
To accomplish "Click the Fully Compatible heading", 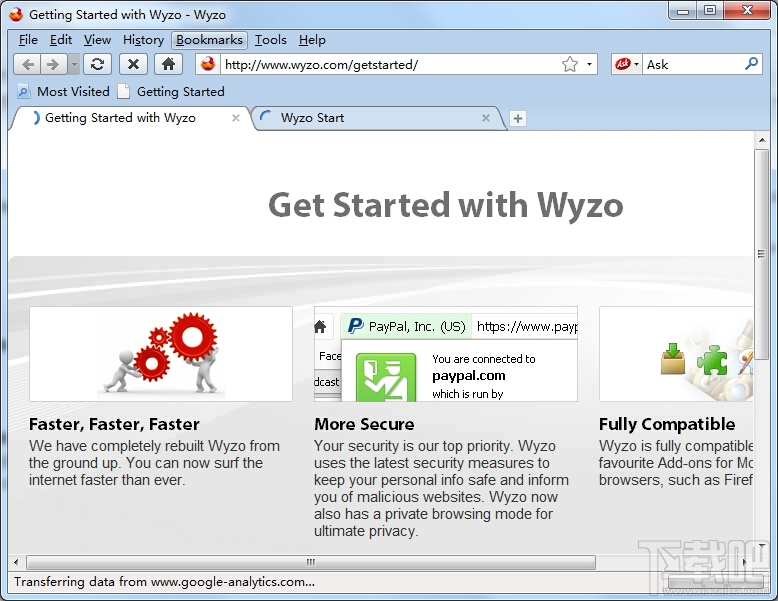I will pyautogui.click(x=667, y=424).
